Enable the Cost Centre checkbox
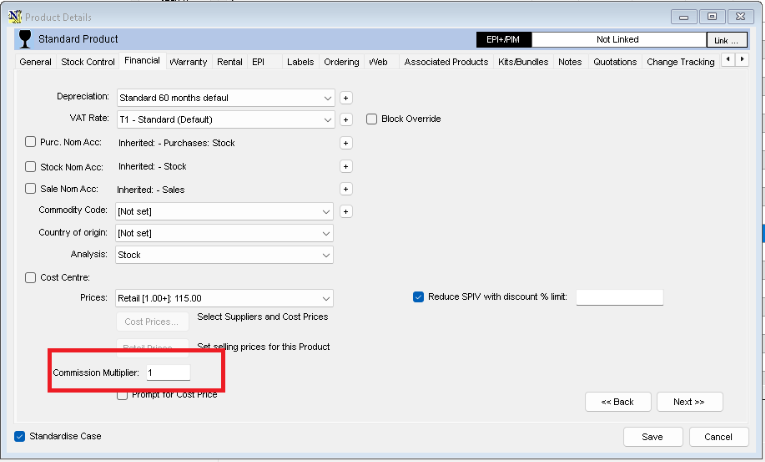This screenshot has width=765, height=462. (x=30, y=277)
